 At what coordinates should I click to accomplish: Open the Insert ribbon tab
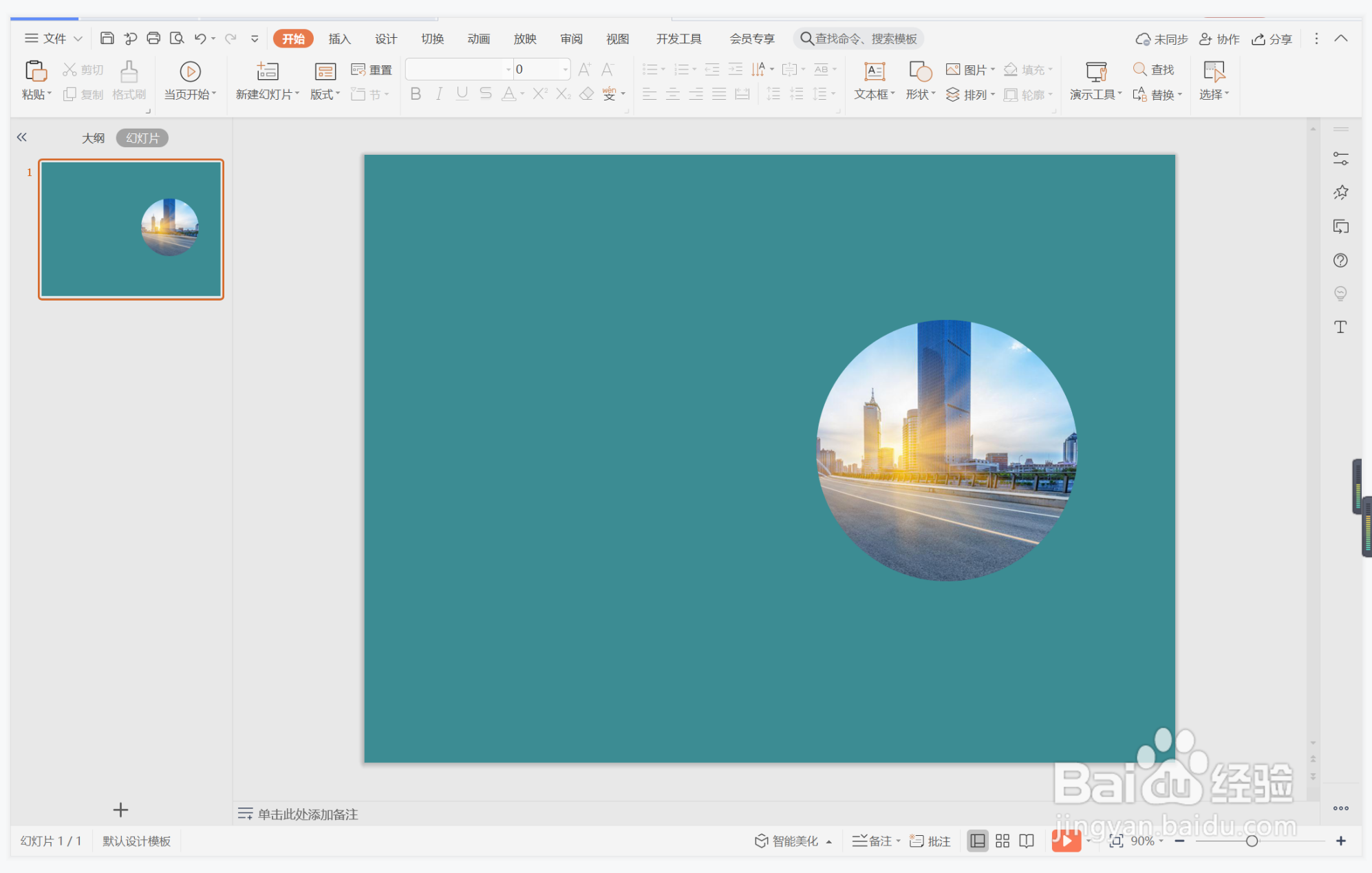(x=339, y=39)
